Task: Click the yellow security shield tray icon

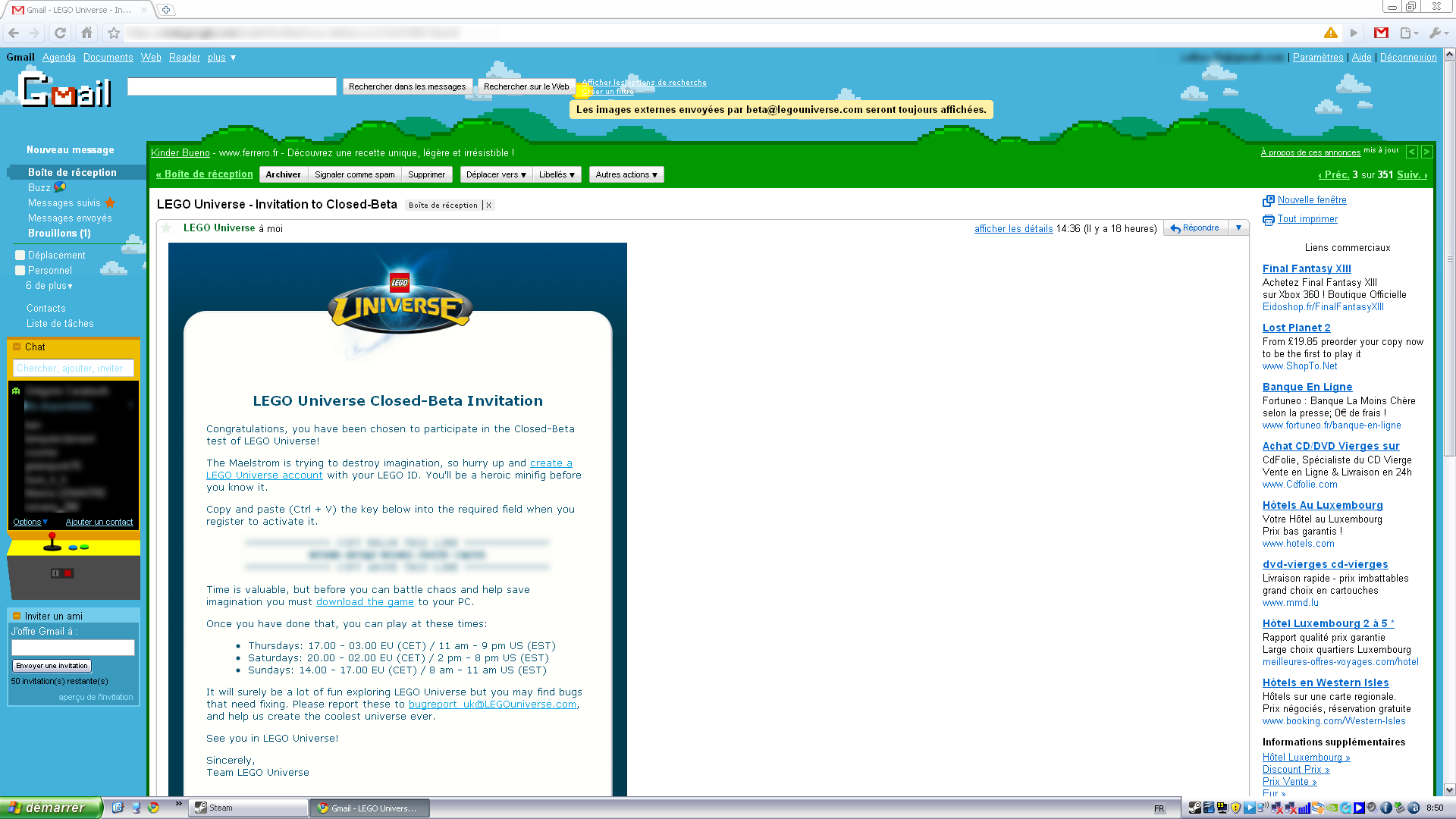Action: coord(1235,808)
